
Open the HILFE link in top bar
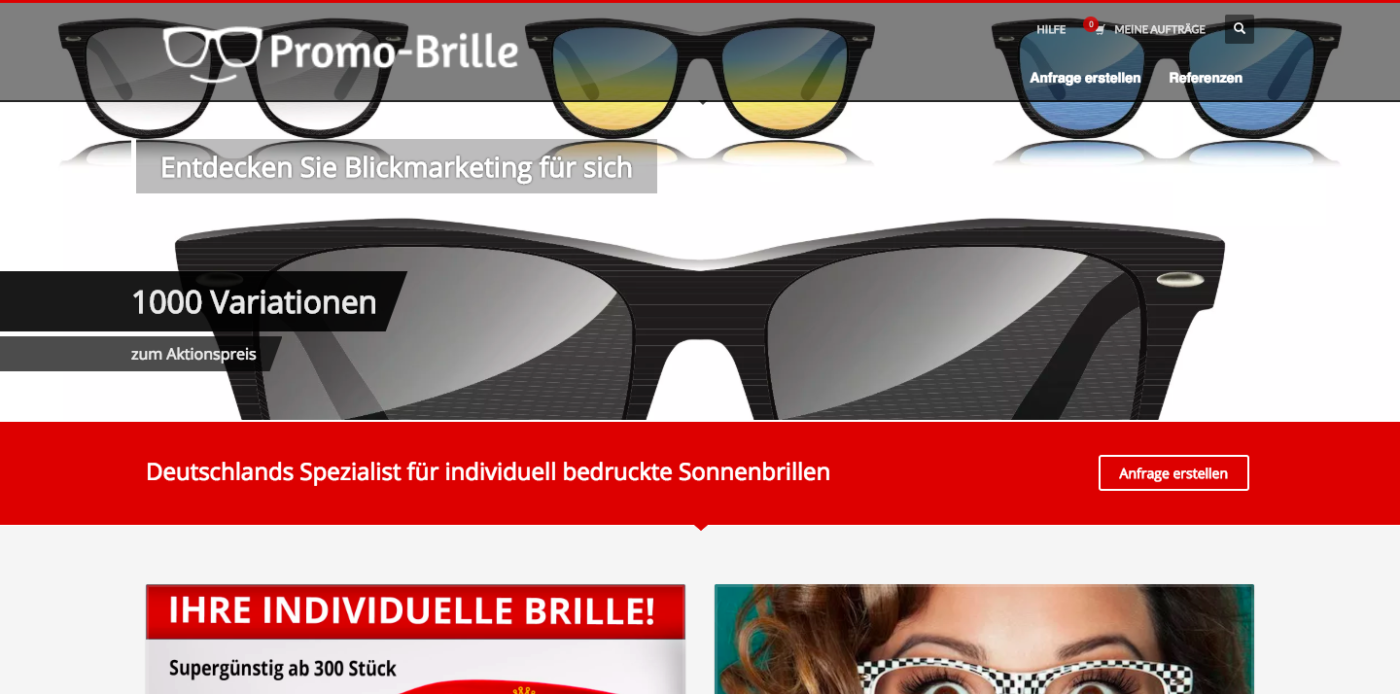pyautogui.click(x=1051, y=30)
